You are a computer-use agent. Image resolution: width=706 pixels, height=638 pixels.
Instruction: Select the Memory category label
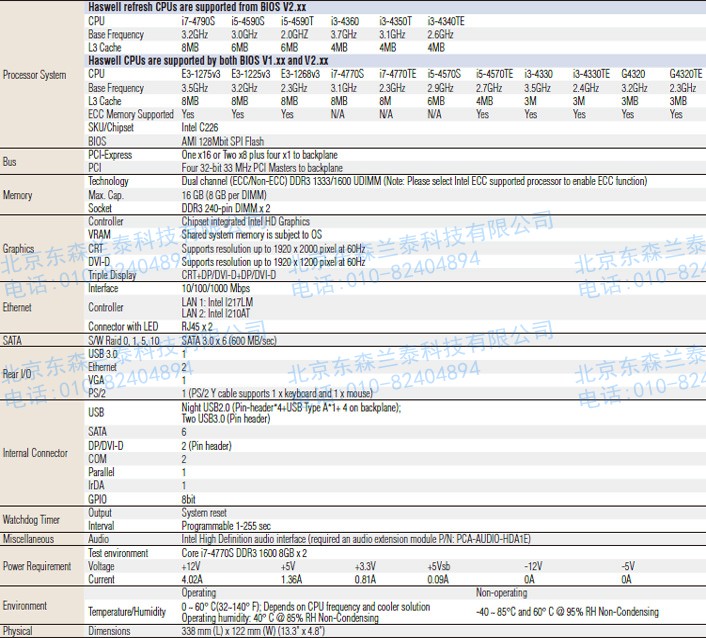point(19,195)
